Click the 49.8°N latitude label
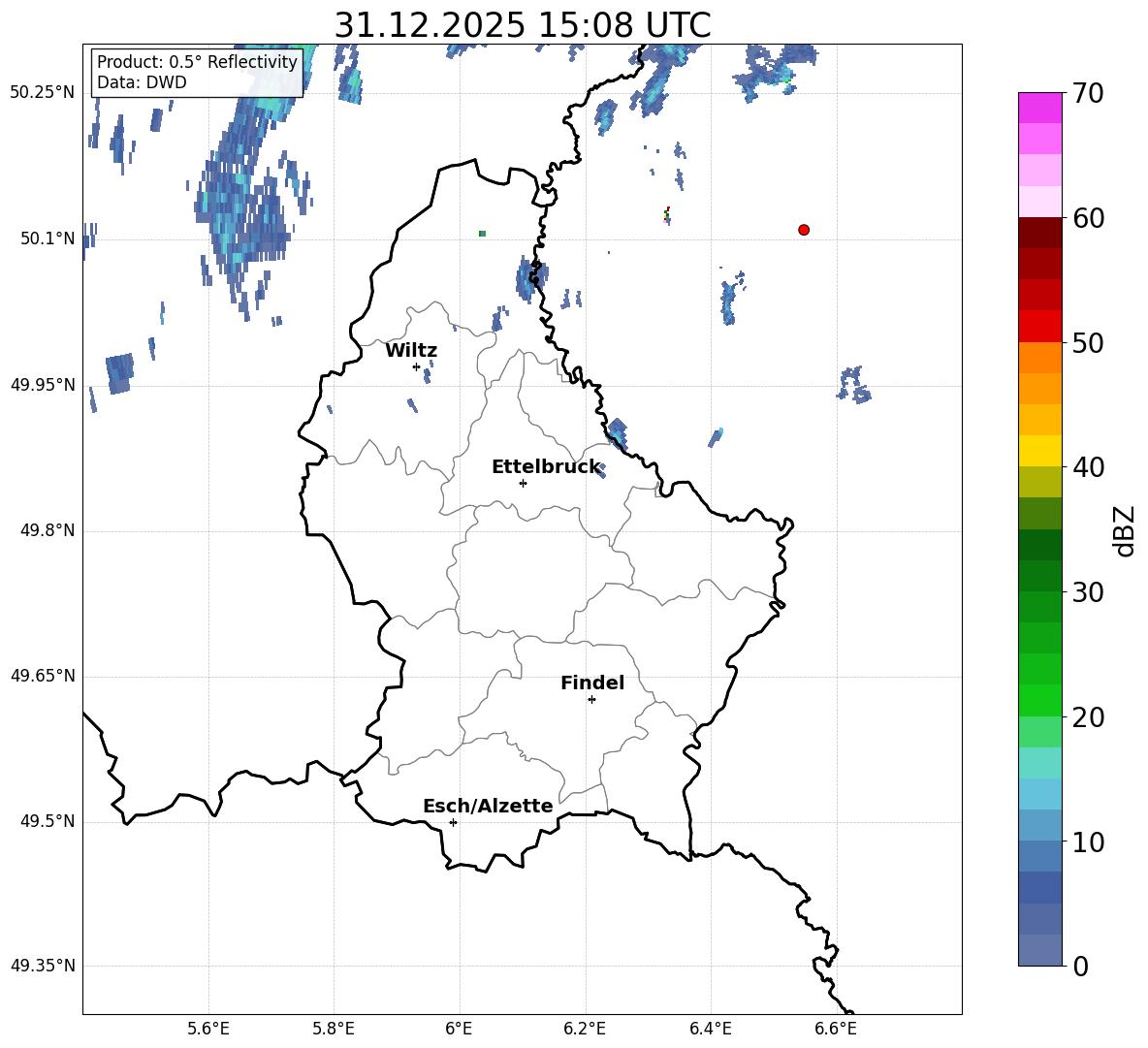The image size is (1148, 1048). [48, 530]
